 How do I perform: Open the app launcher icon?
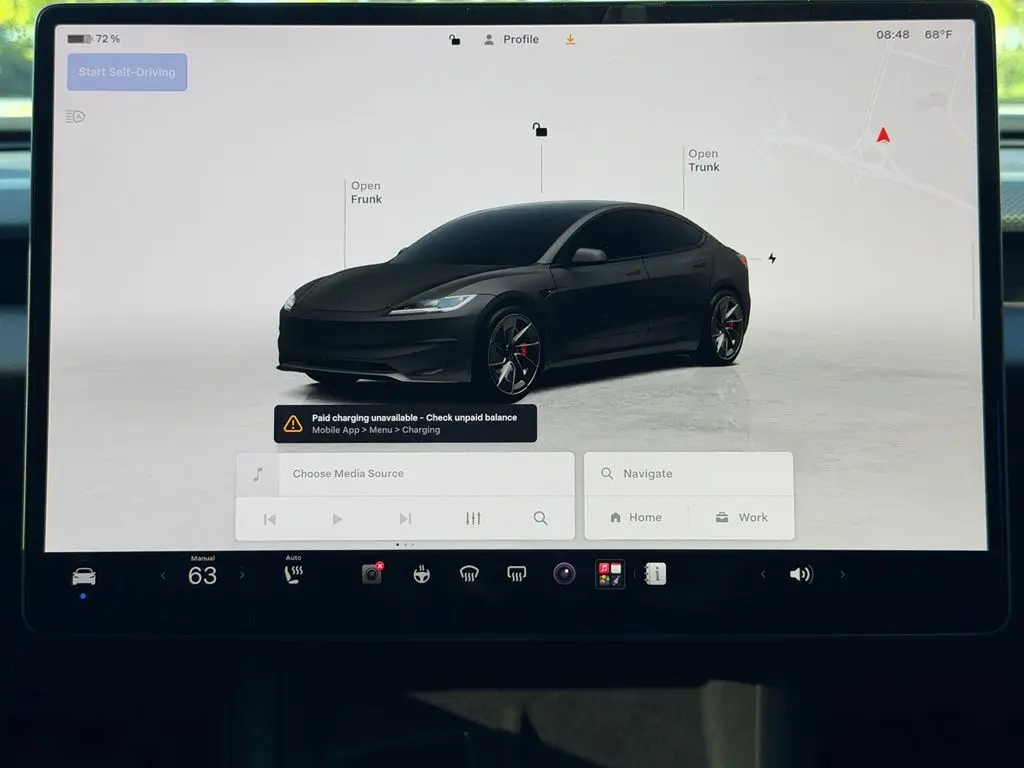tap(610, 574)
